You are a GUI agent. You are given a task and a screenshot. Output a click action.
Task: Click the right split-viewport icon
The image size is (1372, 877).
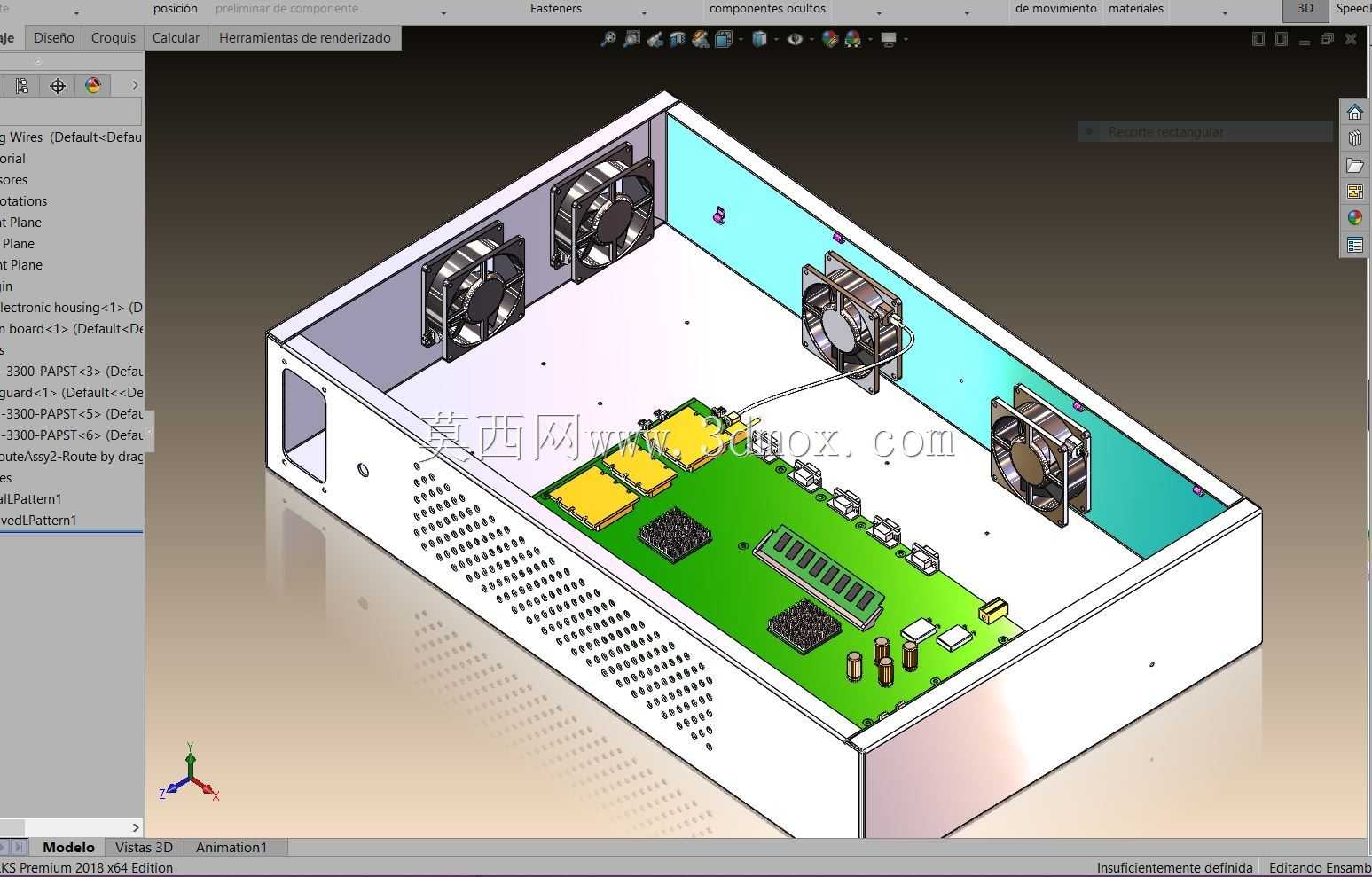coord(1281,39)
